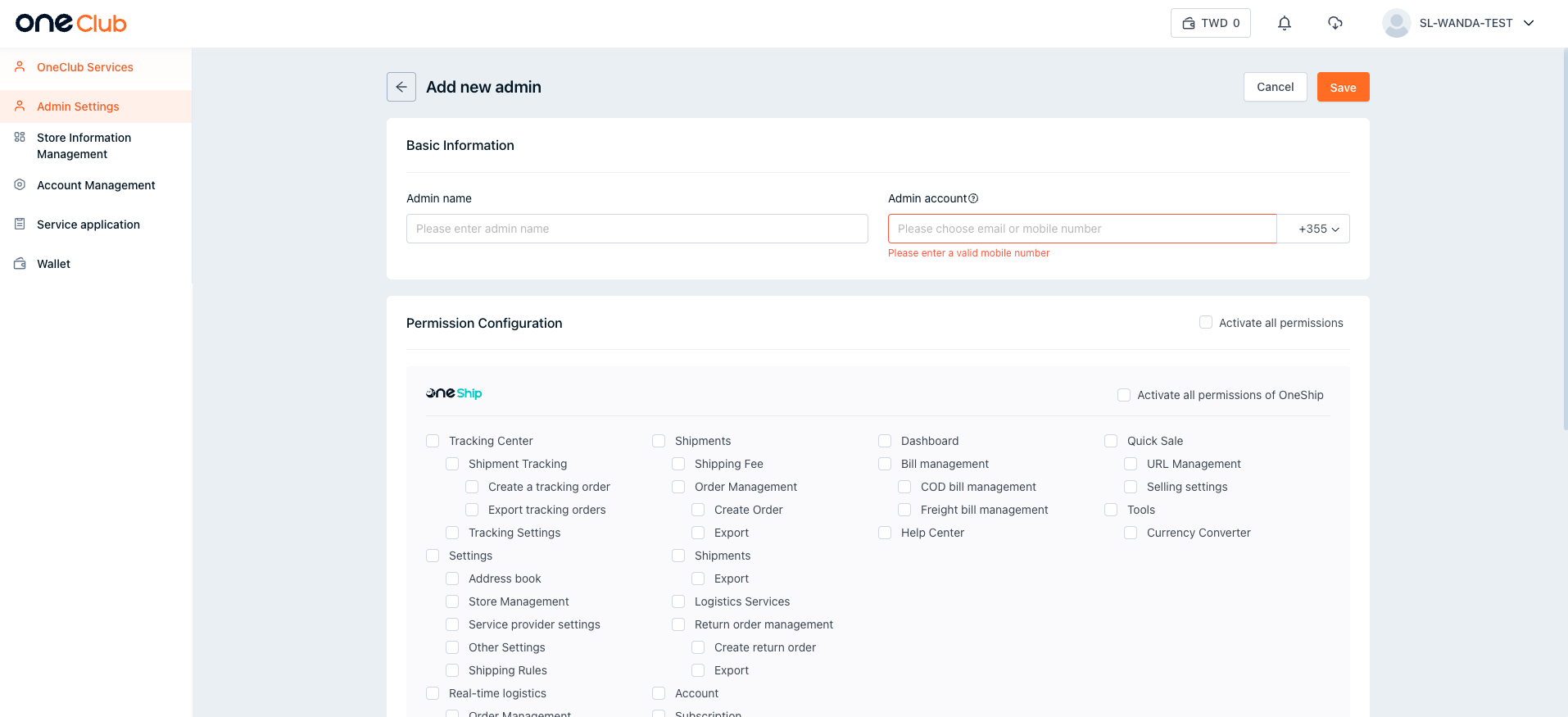This screenshot has height=717, width=1568.
Task: Select Service application menu item
Action: pyautogui.click(x=88, y=225)
